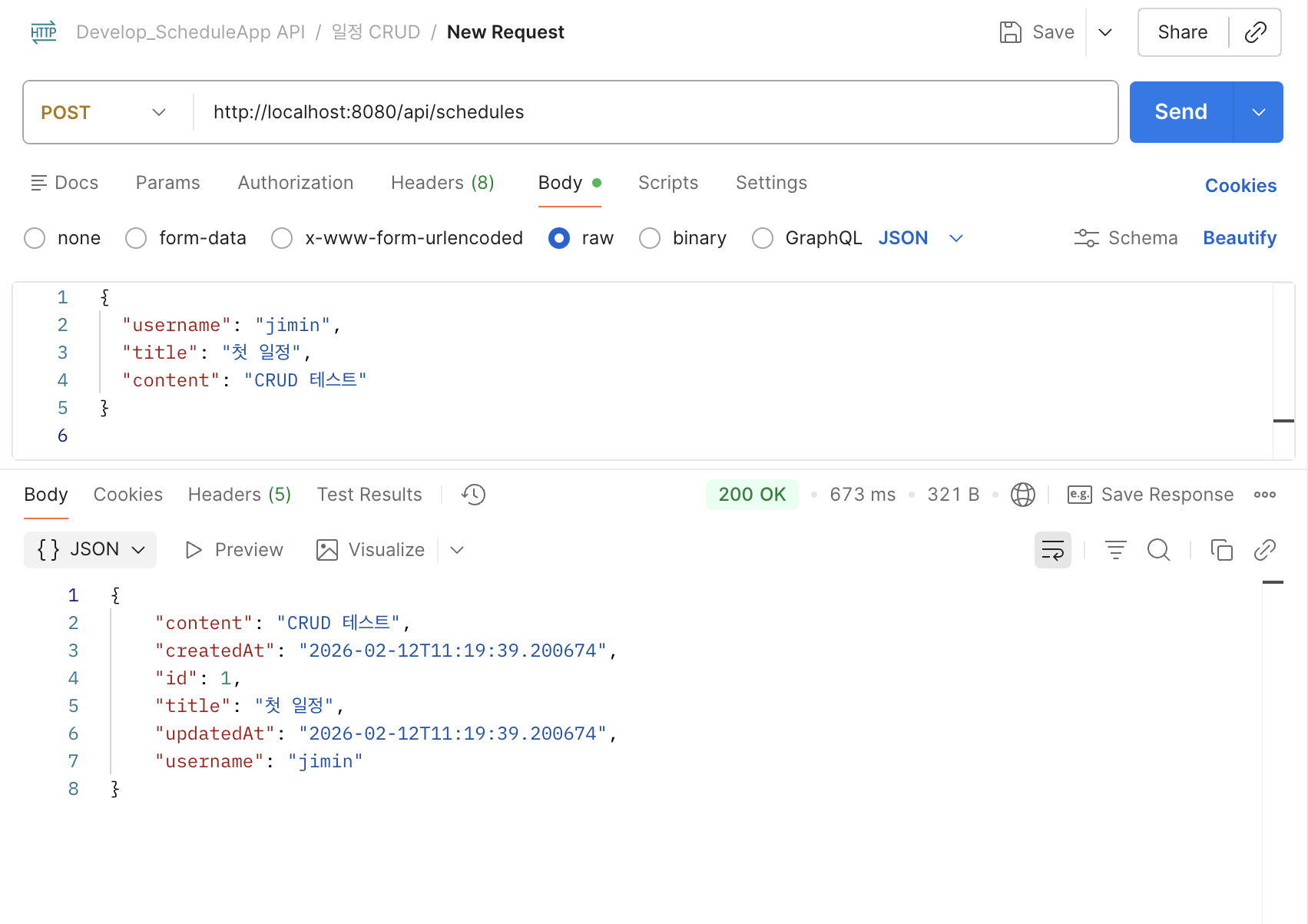The image size is (1308, 924).
Task: Select the binary body type
Action: point(650,238)
